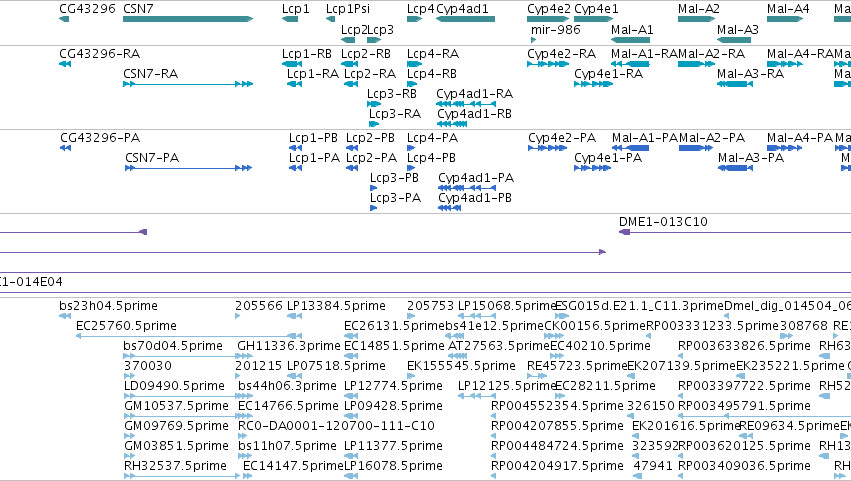
Task: Select the CSN7 gene bar
Action: [x=188, y=19]
